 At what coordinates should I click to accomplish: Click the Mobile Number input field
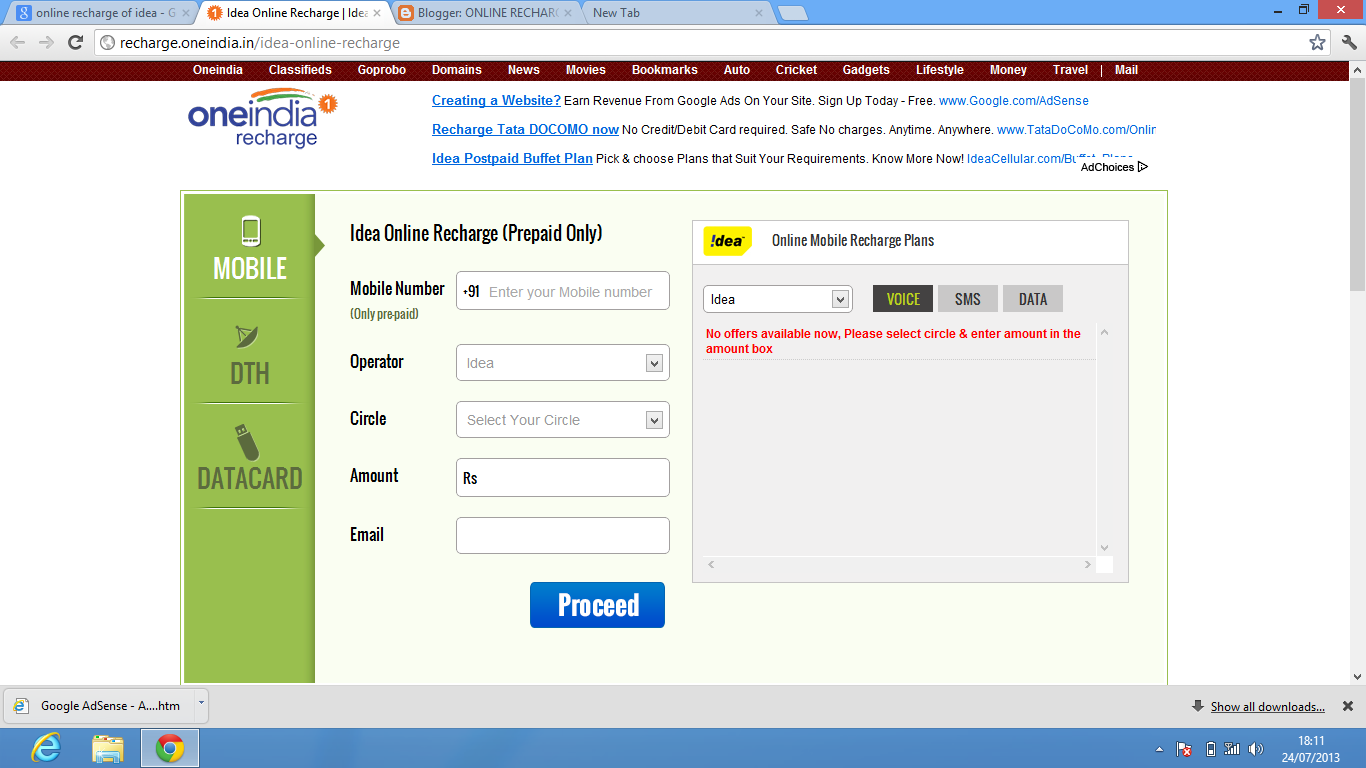point(562,291)
